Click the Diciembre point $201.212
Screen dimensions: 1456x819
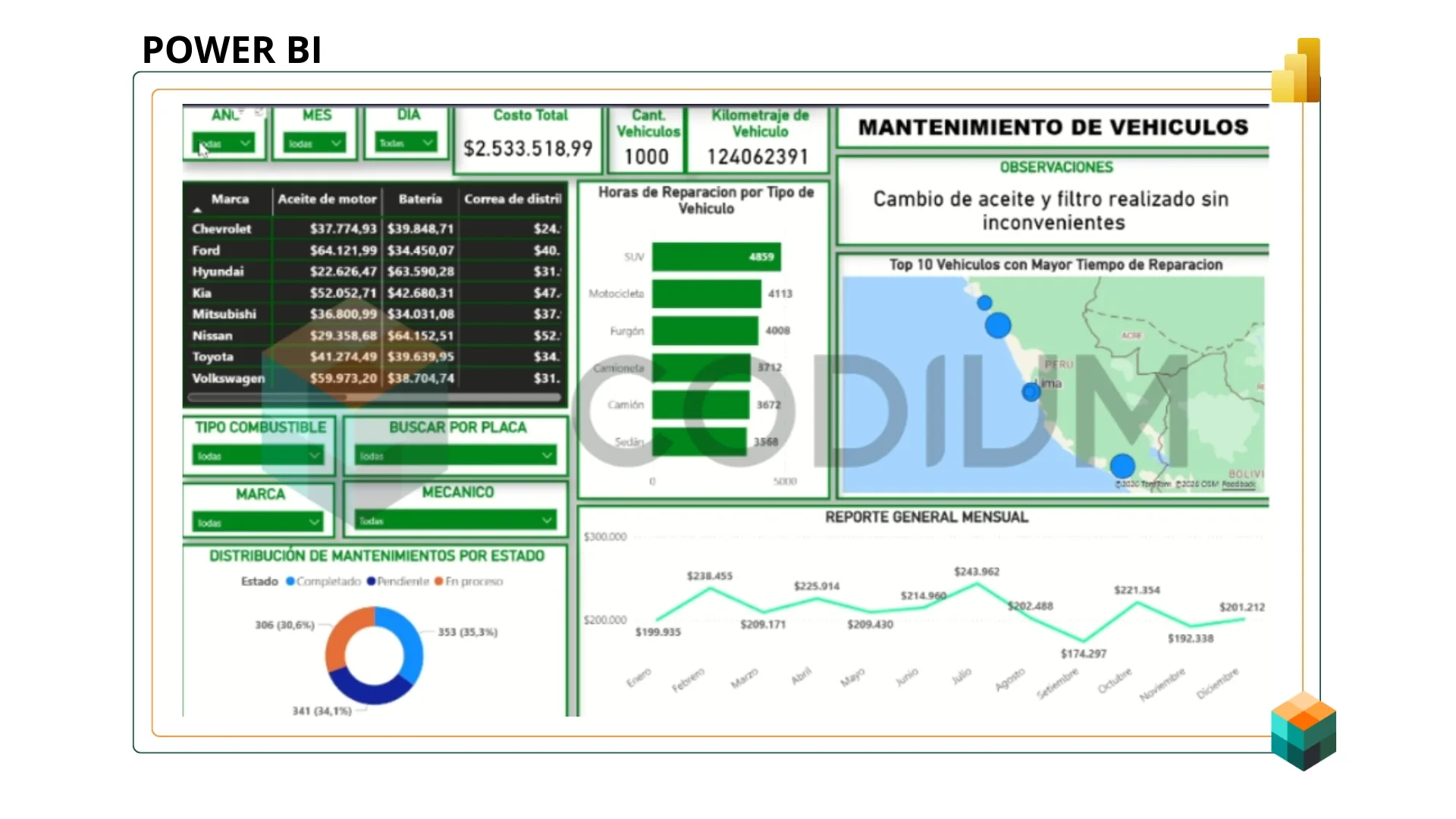tap(1244, 620)
